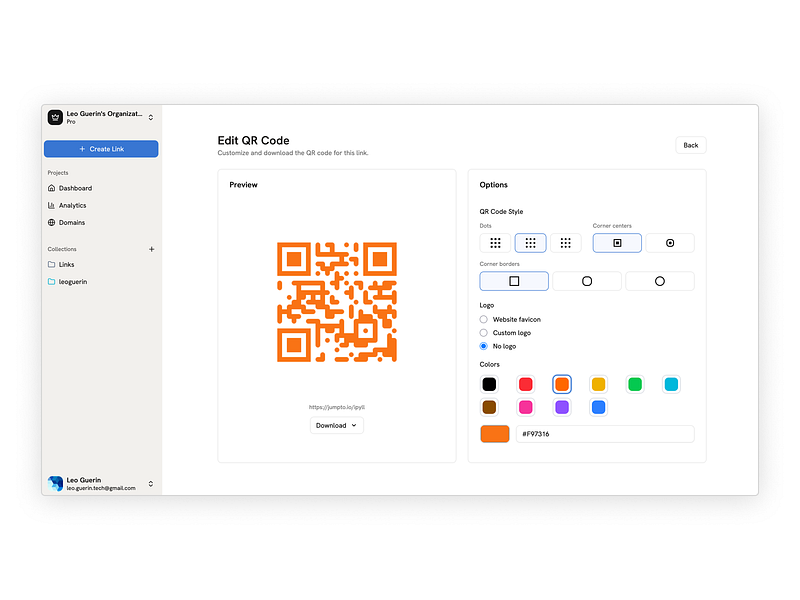Open the Links collection
This screenshot has height=600, width=800.
[66, 265]
